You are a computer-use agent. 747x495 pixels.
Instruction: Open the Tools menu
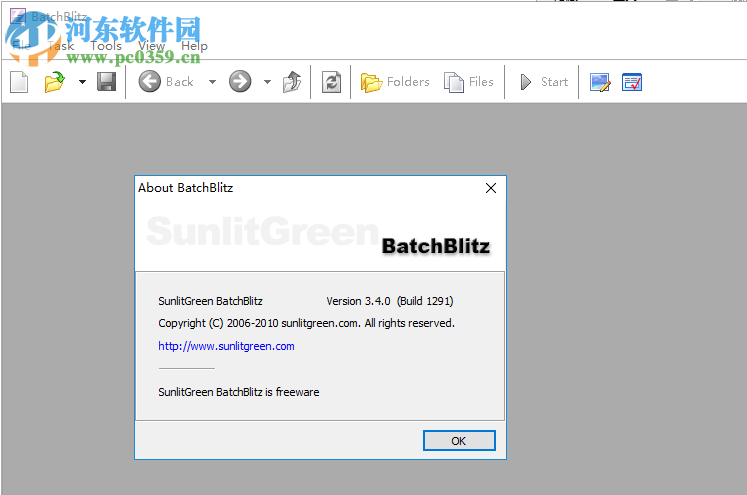[106, 46]
